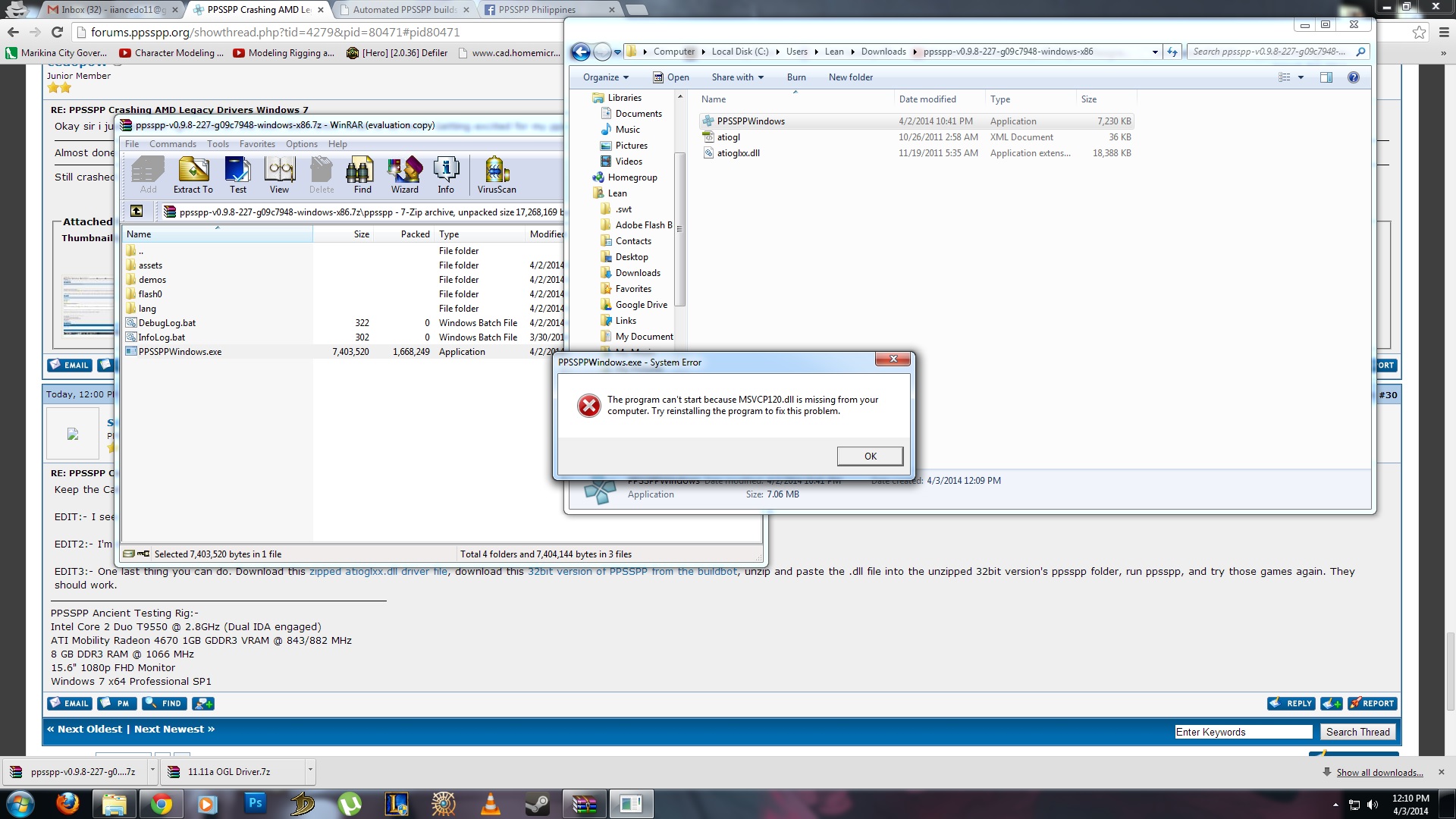Click WinRAR Test archive icon
This screenshot has width=1456, height=819.
coord(237,174)
